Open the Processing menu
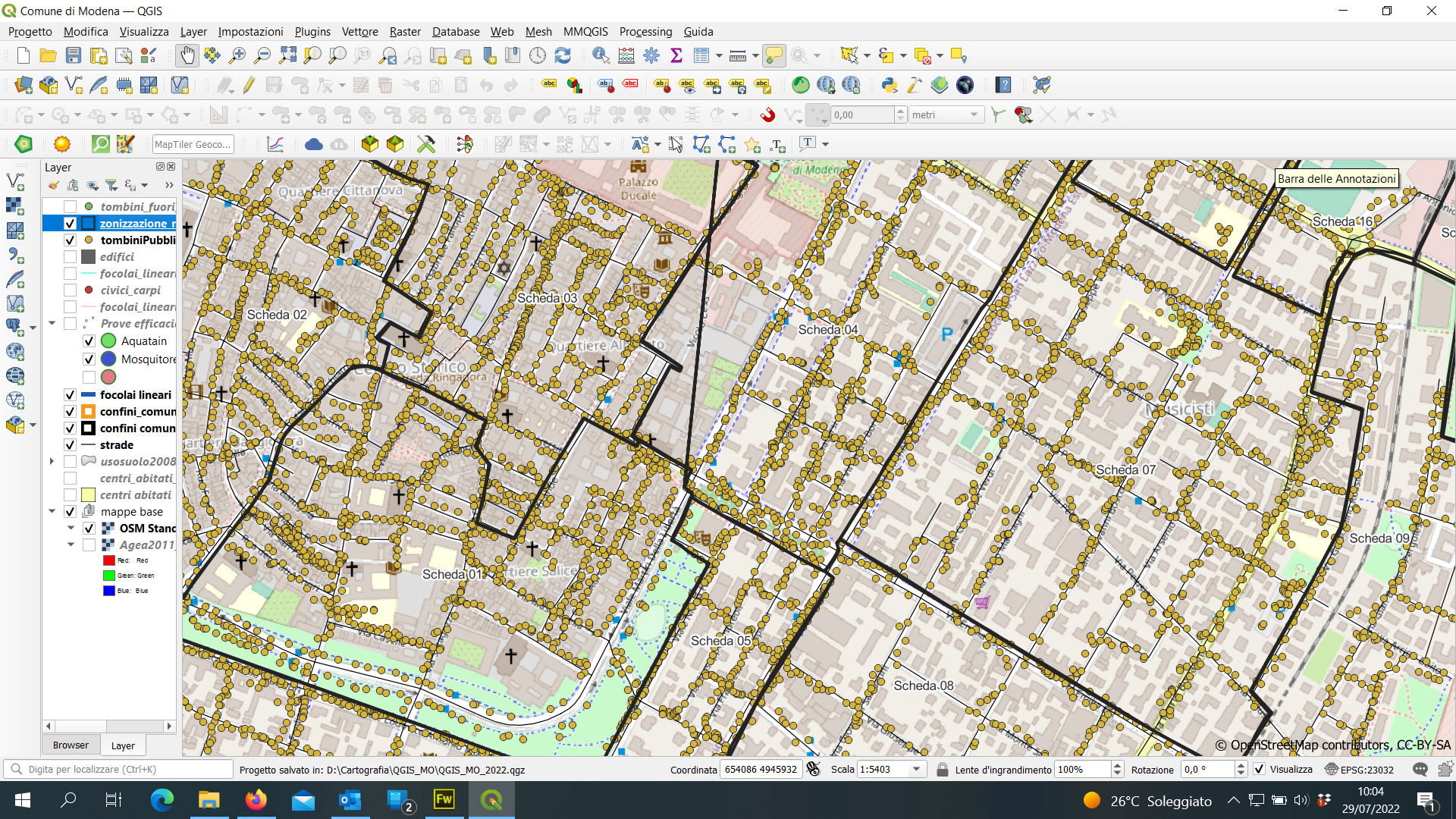This screenshot has width=1456, height=819. coord(645,31)
